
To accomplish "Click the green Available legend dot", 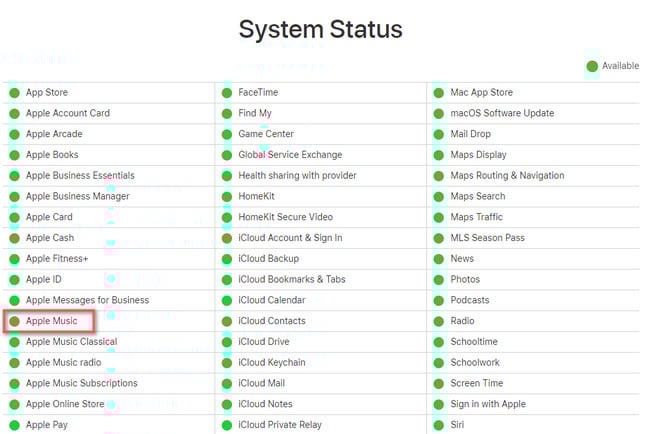I will pyautogui.click(x=592, y=66).
